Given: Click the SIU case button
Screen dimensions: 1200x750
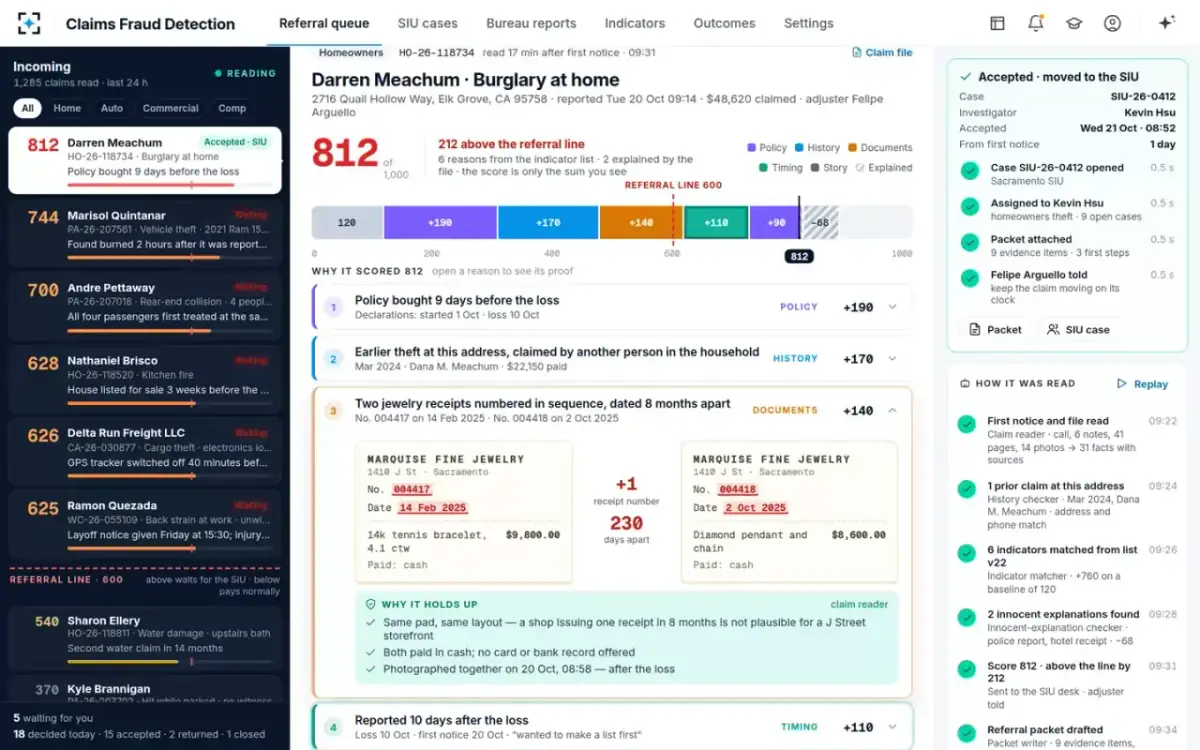Looking at the screenshot, I should tap(1078, 329).
